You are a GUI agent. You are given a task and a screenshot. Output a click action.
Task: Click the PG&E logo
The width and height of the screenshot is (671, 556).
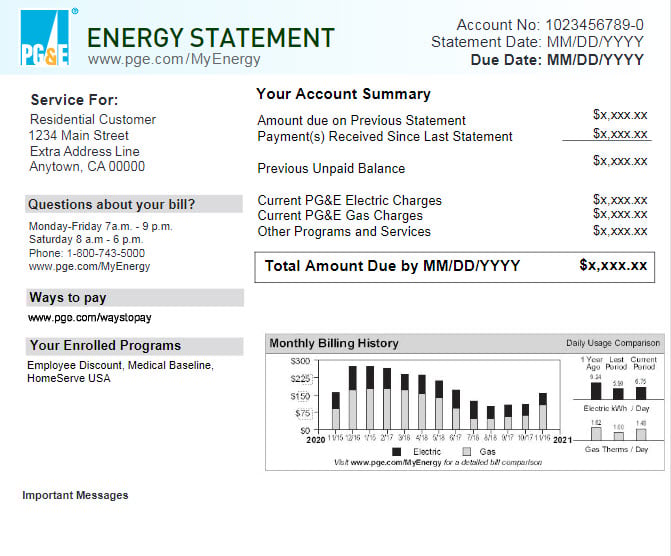45,38
